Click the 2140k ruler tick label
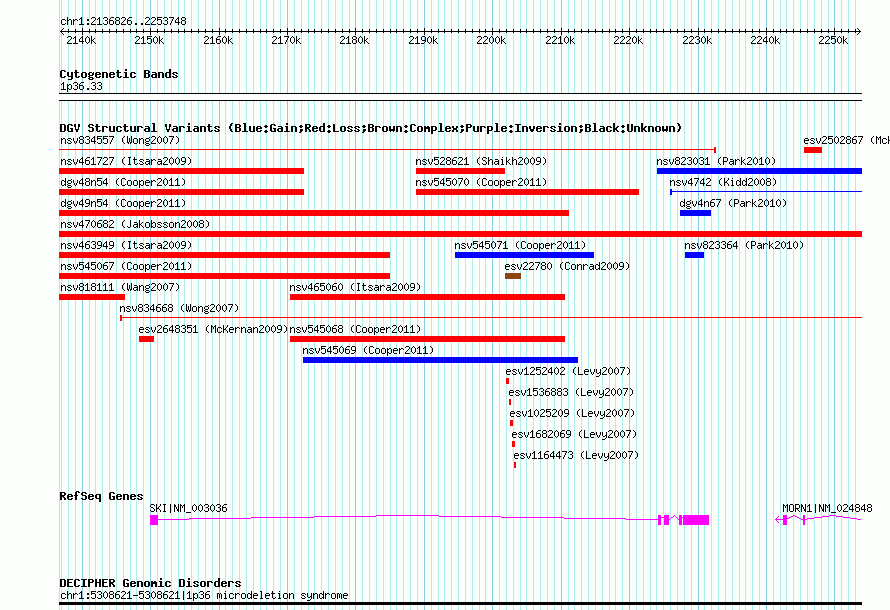 [x=81, y=40]
